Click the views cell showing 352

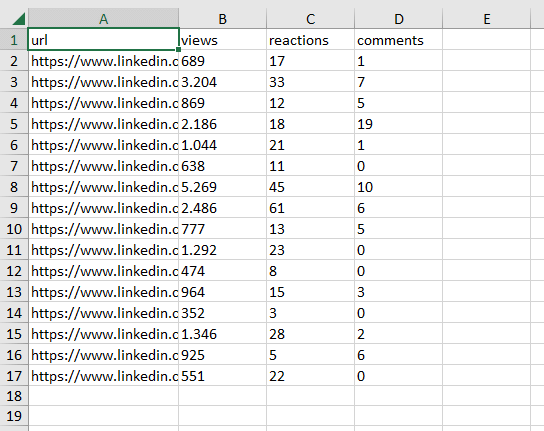222,313
